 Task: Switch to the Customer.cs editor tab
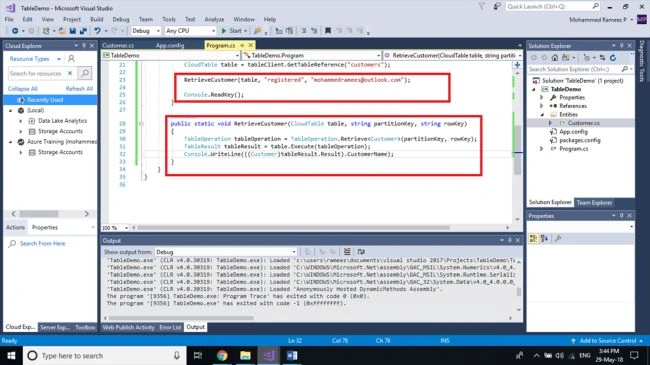pyautogui.click(x=118, y=45)
